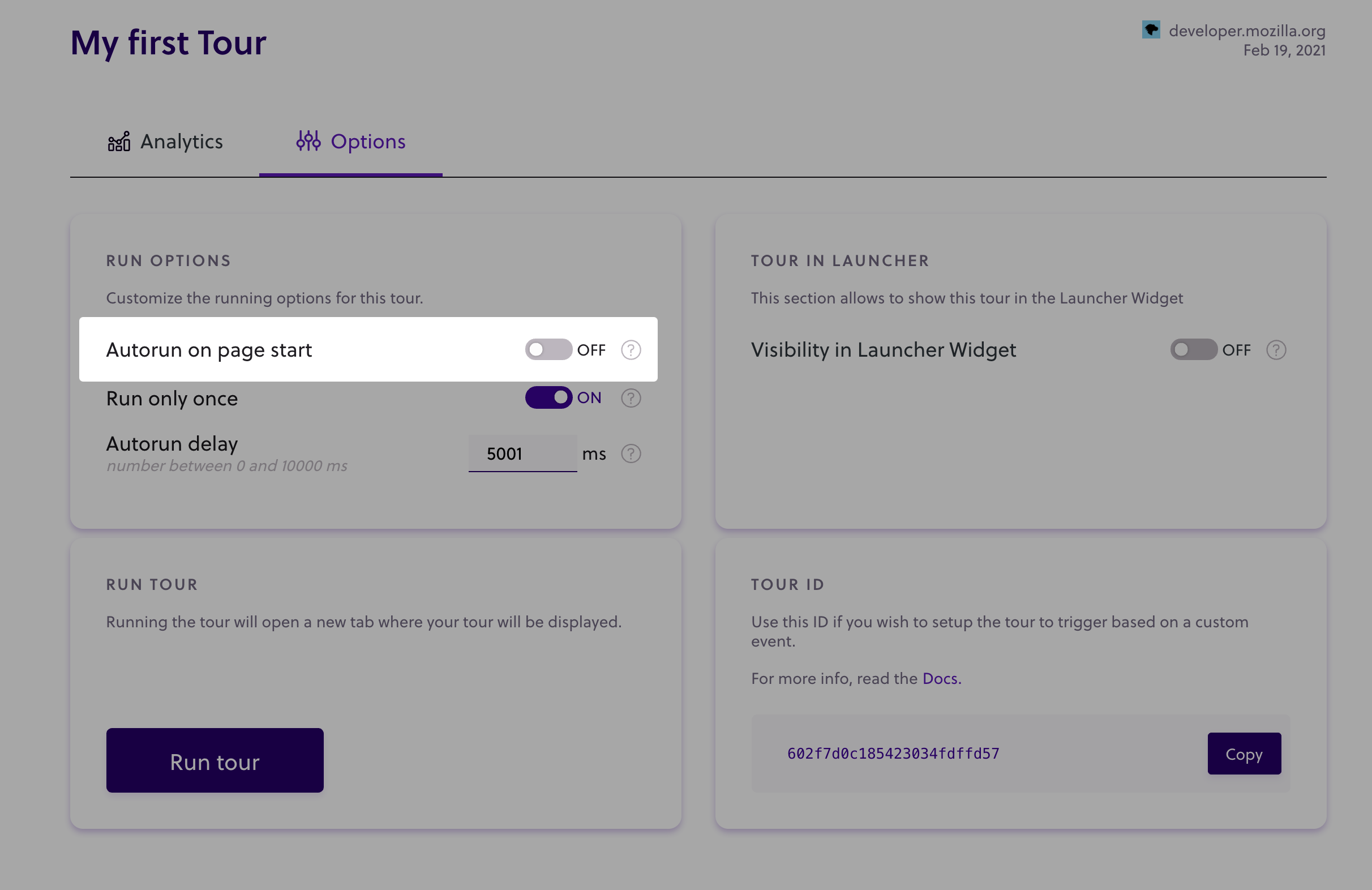Click the Feb 19, 2021 date
1372x890 pixels.
[x=1284, y=51]
